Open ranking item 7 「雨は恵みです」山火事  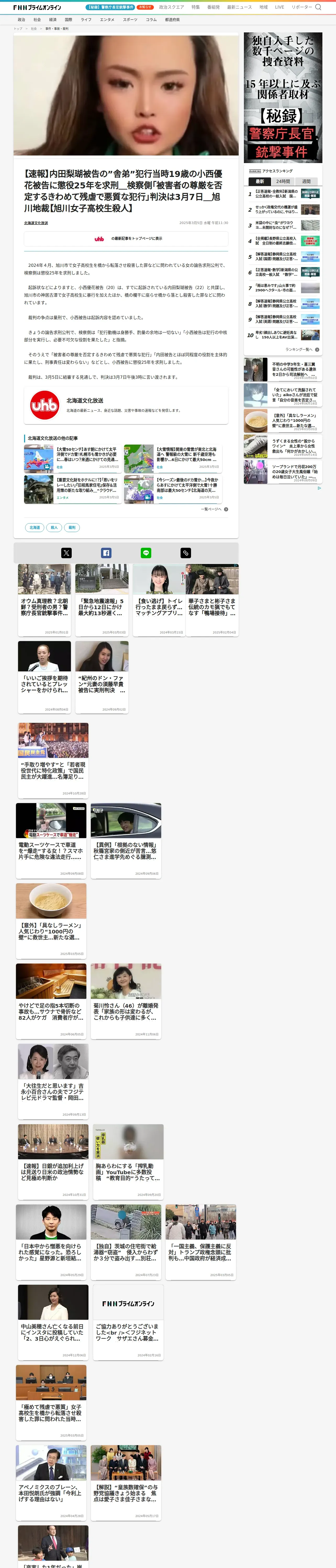click(x=283, y=288)
